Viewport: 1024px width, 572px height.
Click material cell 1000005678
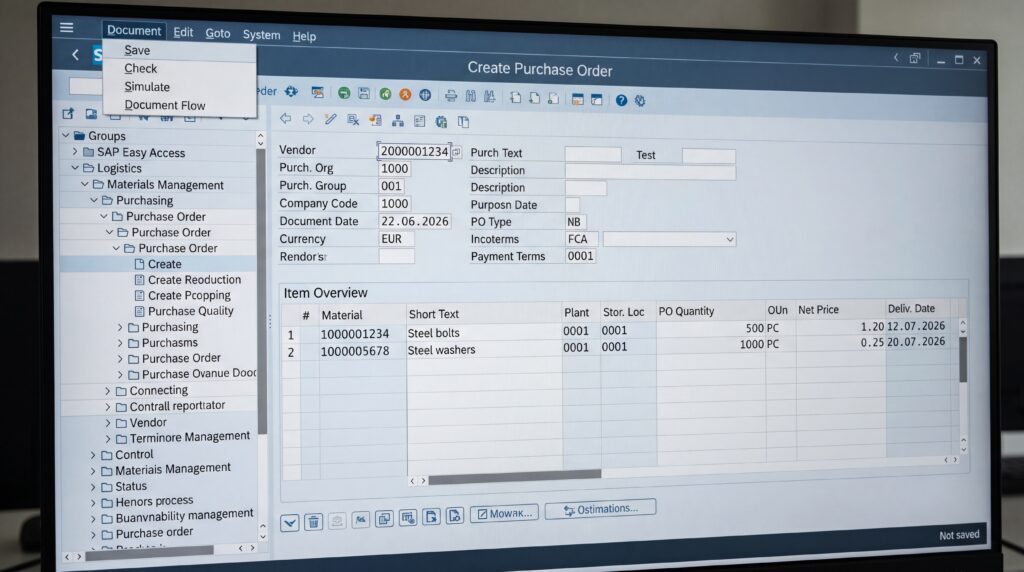(355, 351)
